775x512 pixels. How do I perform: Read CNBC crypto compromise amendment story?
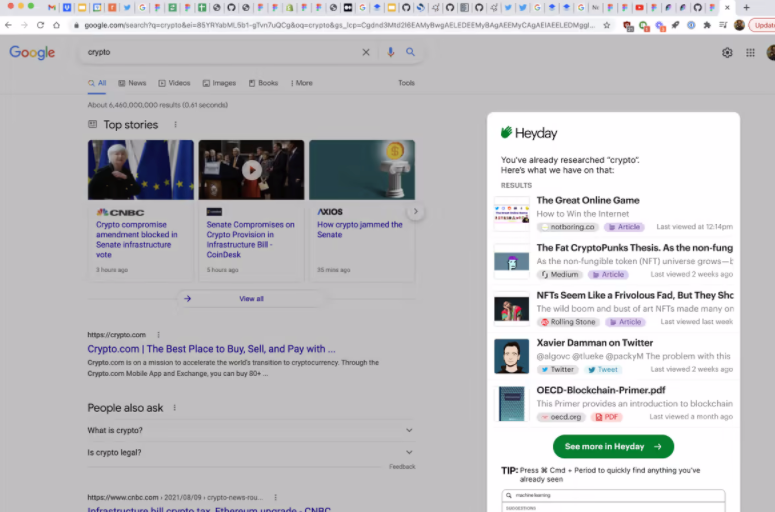point(136,239)
